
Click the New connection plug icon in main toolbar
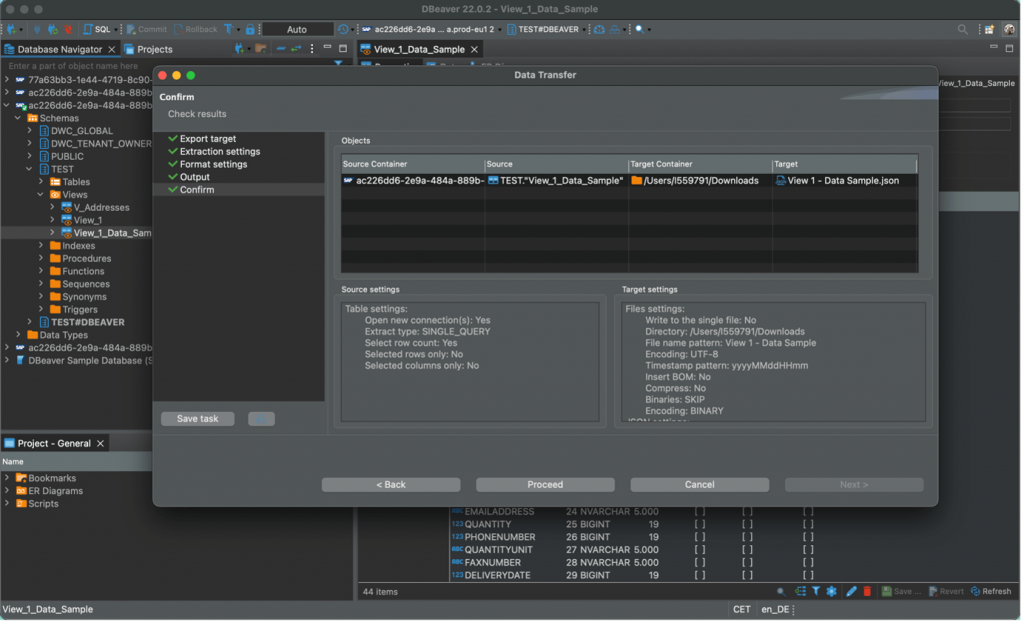click(x=12, y=29)
